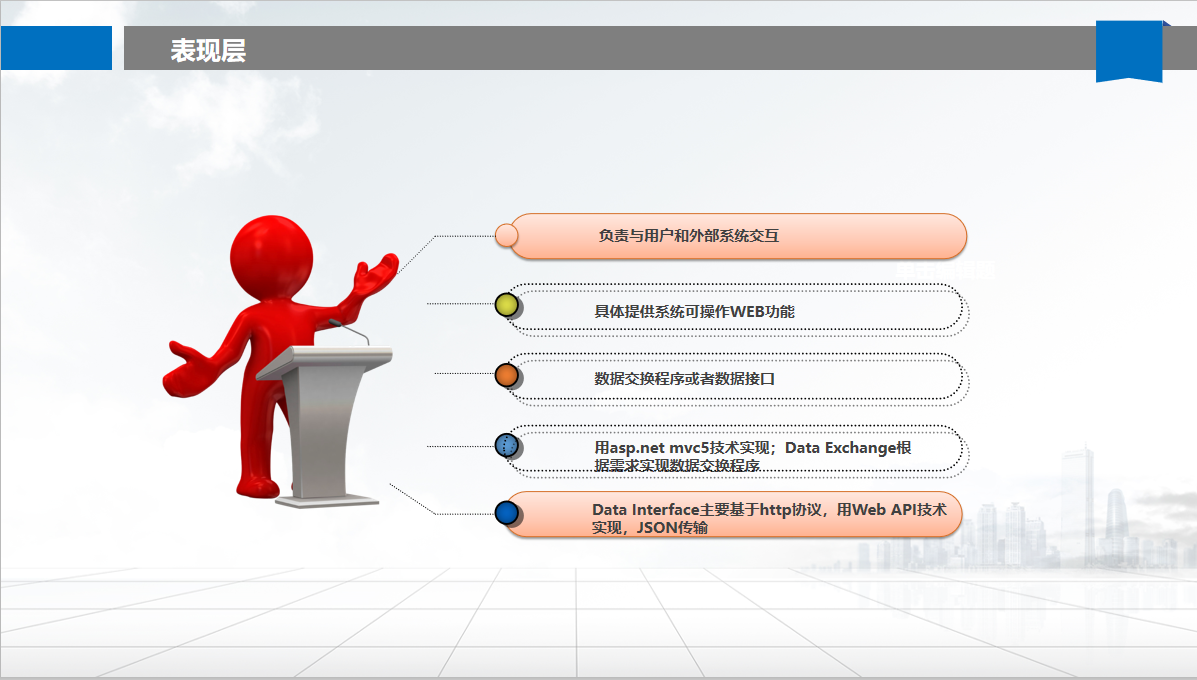Click the yellow-green bullet circle
The width and height of the screenshot is (1197, 680).
click(x=507, y=305)
